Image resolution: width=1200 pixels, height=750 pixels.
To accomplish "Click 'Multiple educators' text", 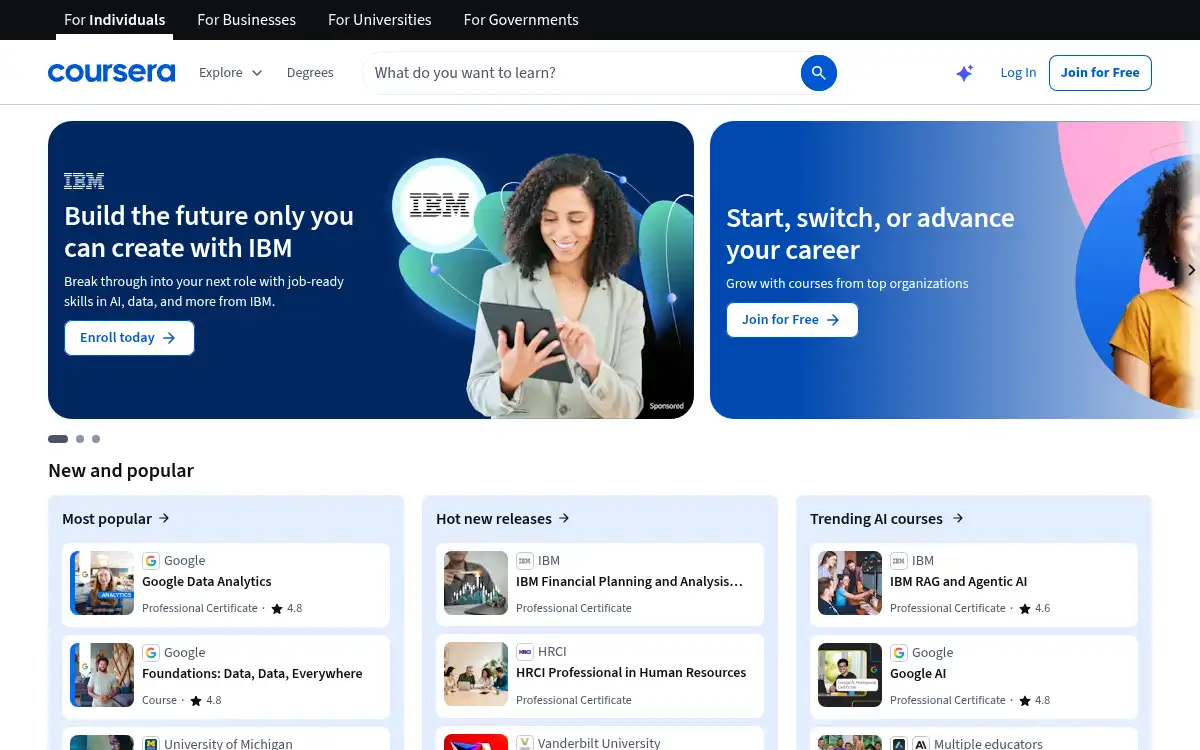I will pos(988,744).
